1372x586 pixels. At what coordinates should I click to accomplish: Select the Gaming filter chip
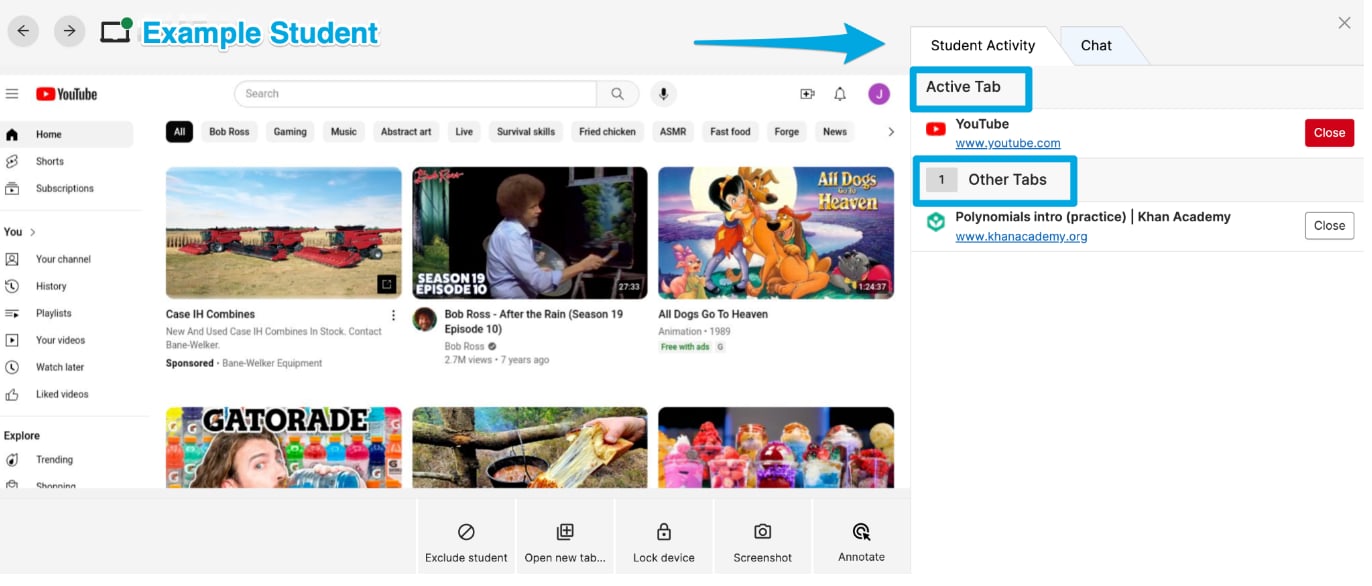tap(290, 131)
